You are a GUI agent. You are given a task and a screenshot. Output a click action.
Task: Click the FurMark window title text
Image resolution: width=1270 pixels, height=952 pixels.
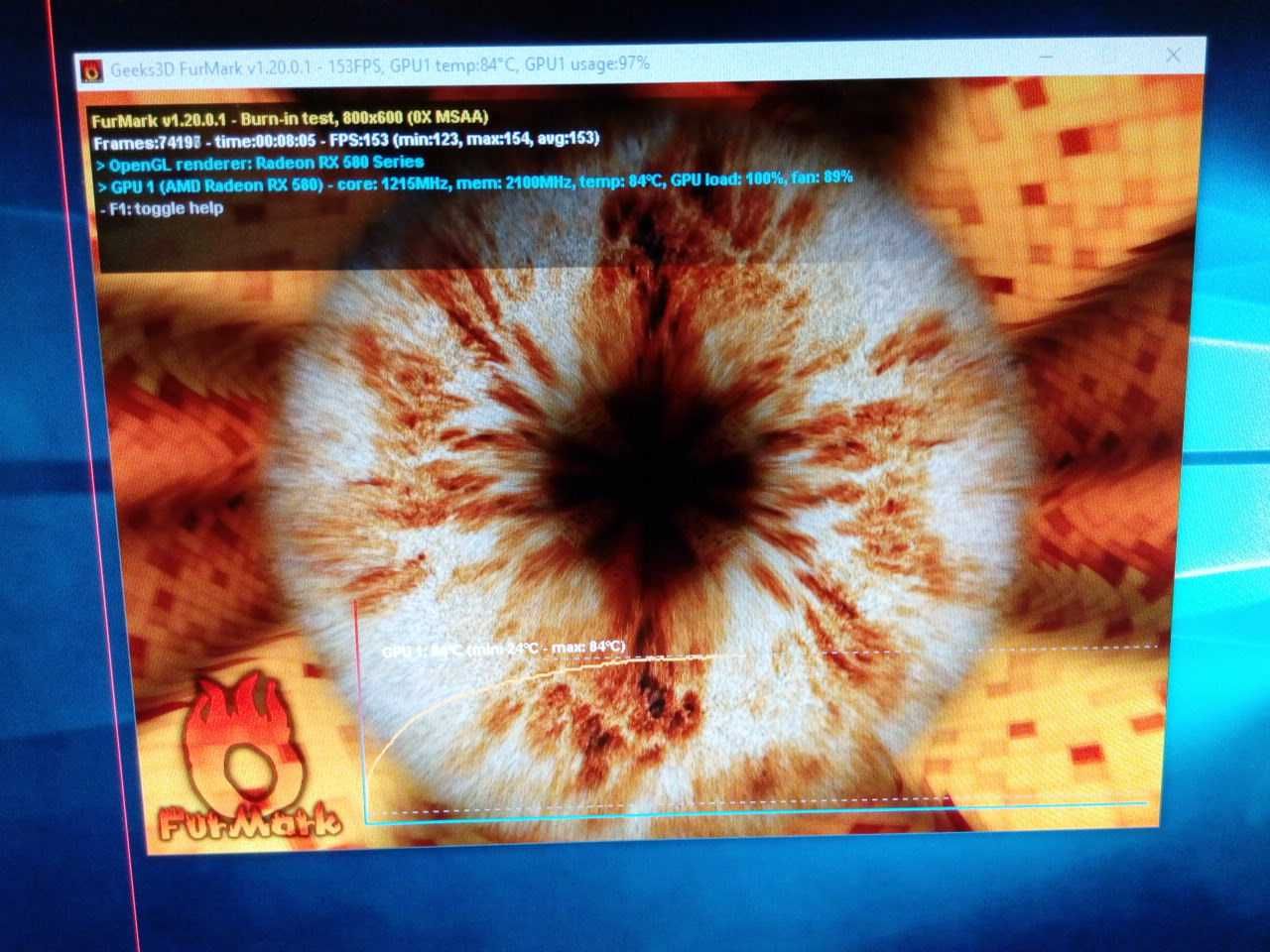pyautogui.click(x=380, y=65)
